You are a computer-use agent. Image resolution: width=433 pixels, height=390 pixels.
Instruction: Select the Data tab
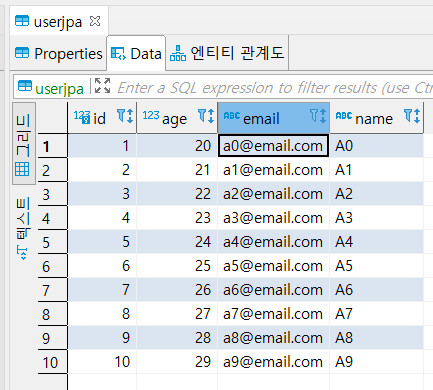136,54
